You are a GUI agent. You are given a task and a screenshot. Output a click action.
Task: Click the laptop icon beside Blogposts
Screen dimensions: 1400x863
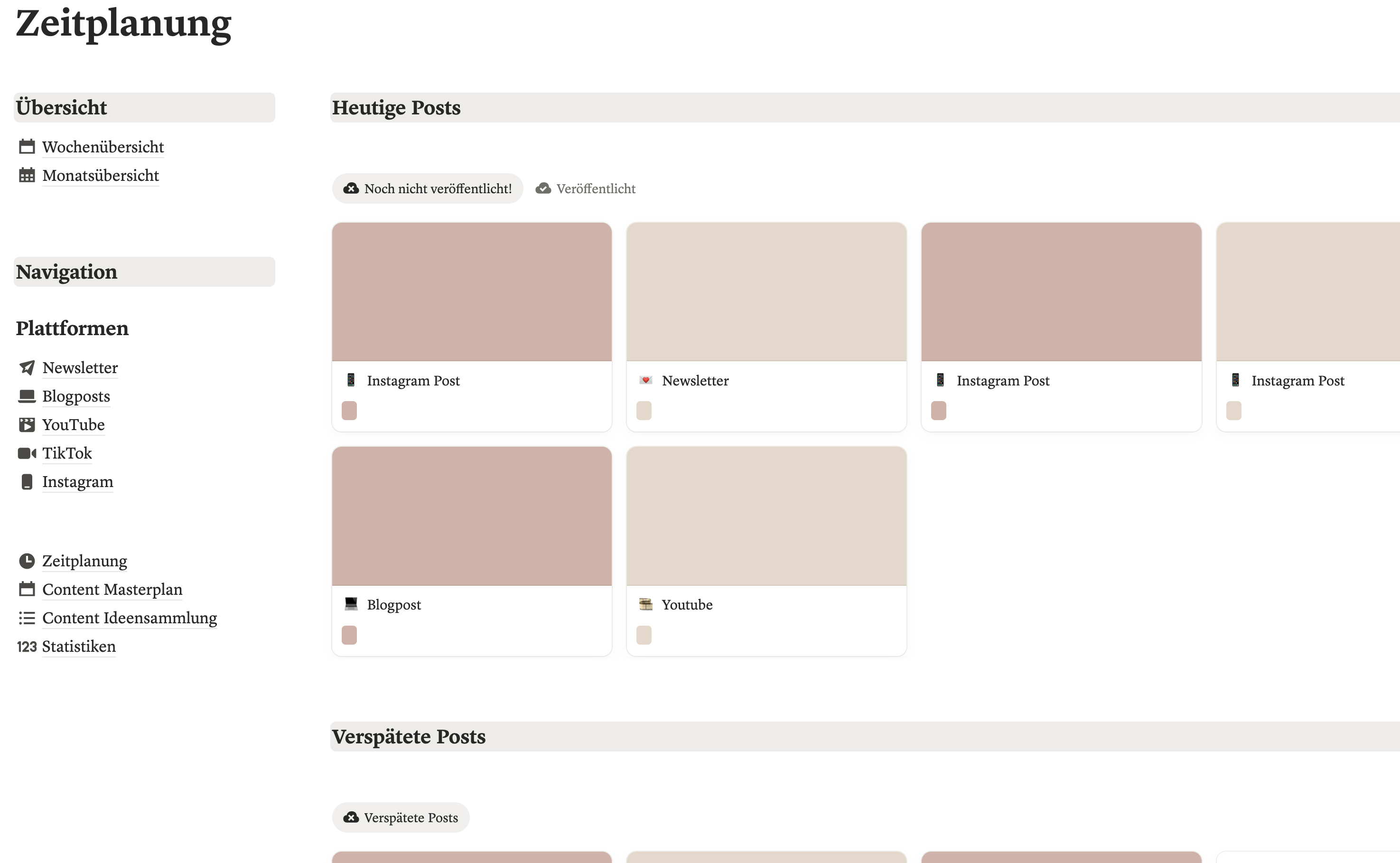coord(27,396)
